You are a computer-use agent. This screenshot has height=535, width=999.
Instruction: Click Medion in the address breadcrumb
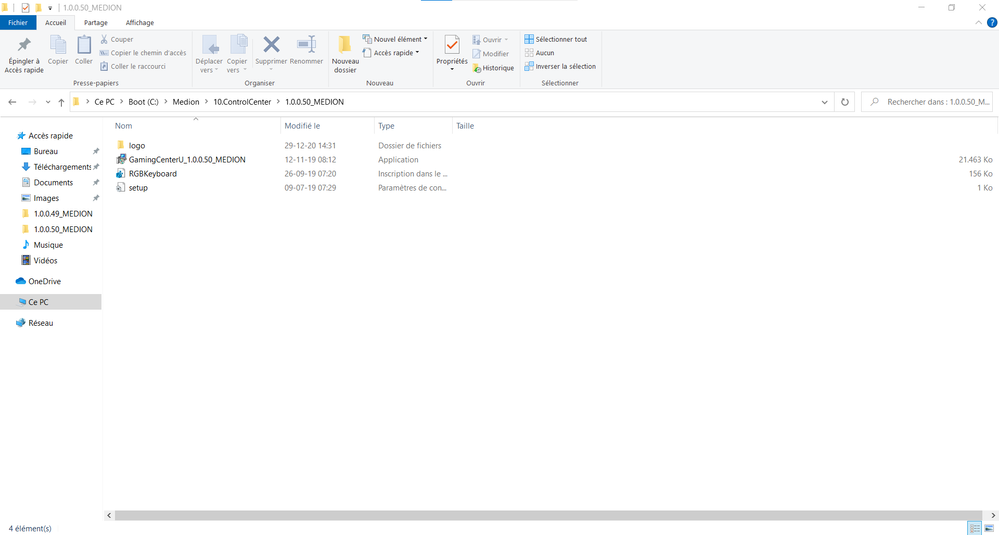pyautogui.click(x=185, y=102)
